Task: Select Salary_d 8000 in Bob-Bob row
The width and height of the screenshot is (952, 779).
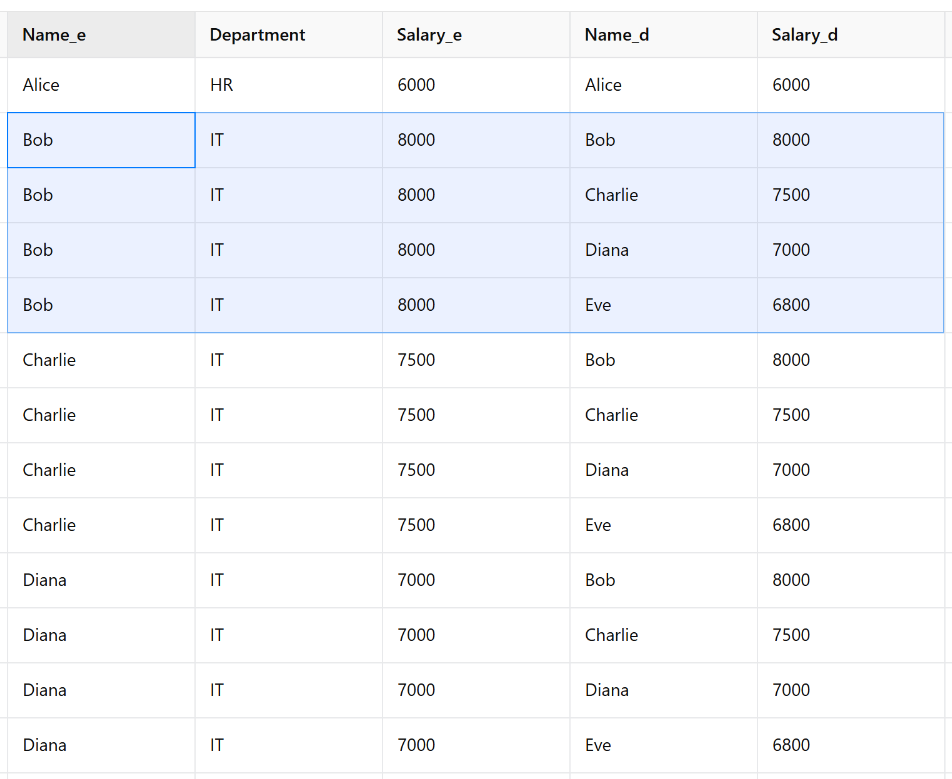Action: pyautogui.click(x=851, y=140)
